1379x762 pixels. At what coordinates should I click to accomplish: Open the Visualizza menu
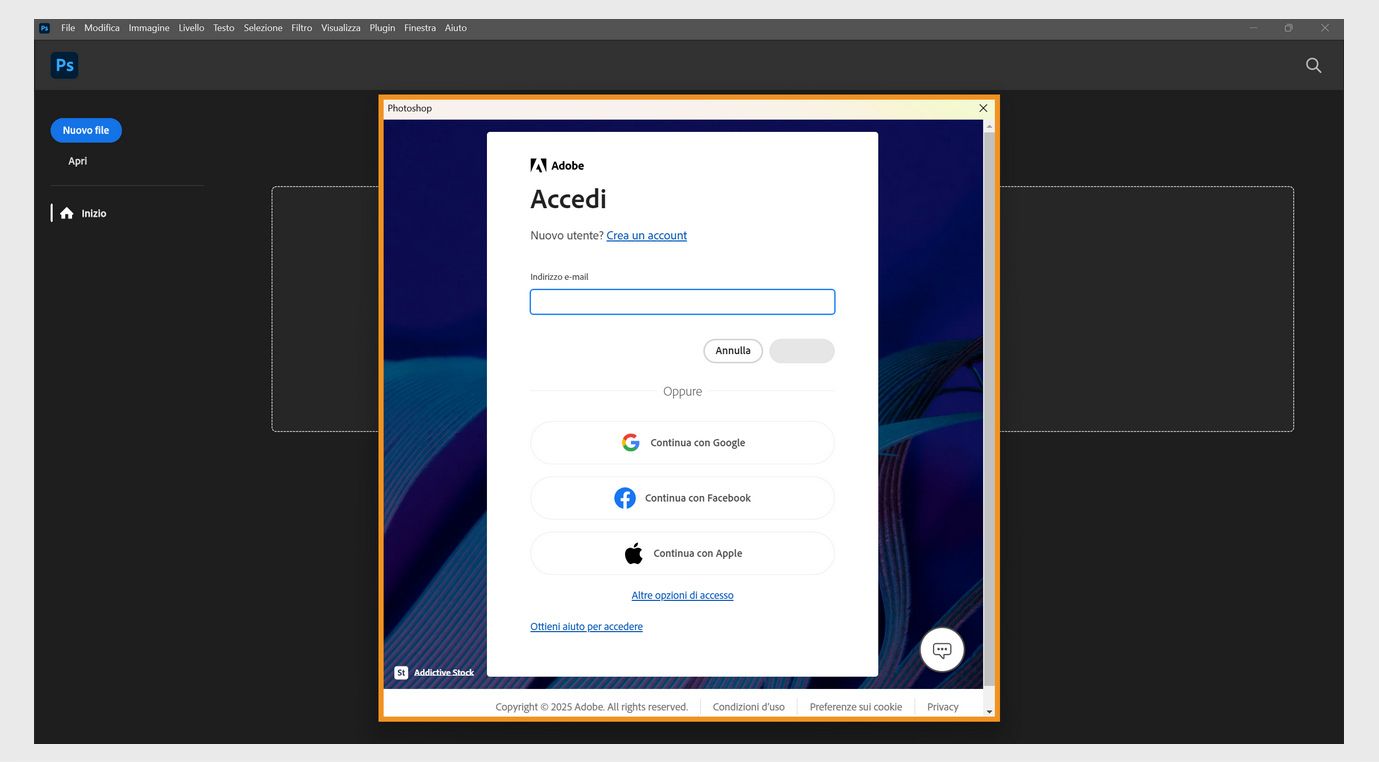pyautogui.click(x=341, y=28)
